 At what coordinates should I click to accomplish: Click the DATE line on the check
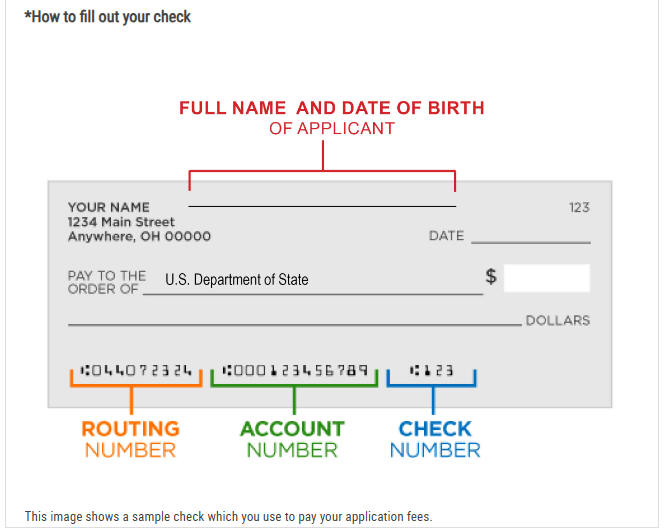click(x=531, y=242)
